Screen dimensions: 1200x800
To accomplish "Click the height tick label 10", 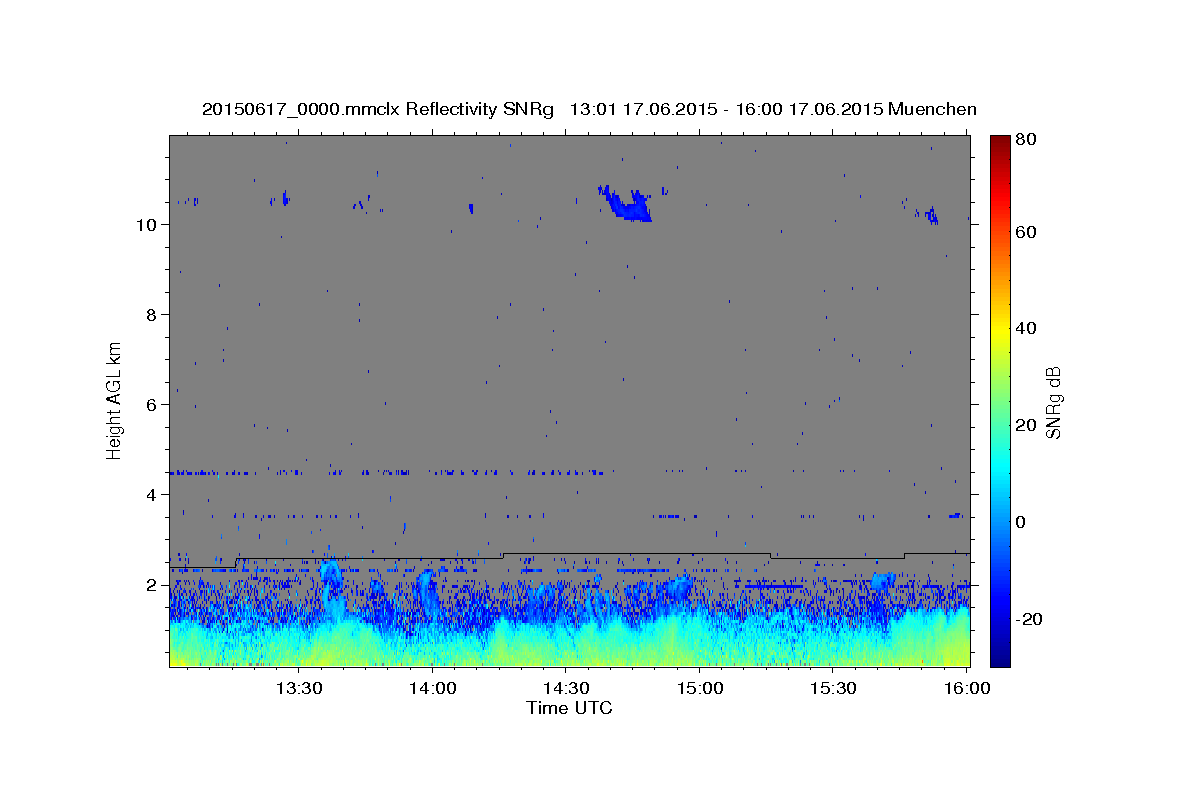I will coord(149,225).
